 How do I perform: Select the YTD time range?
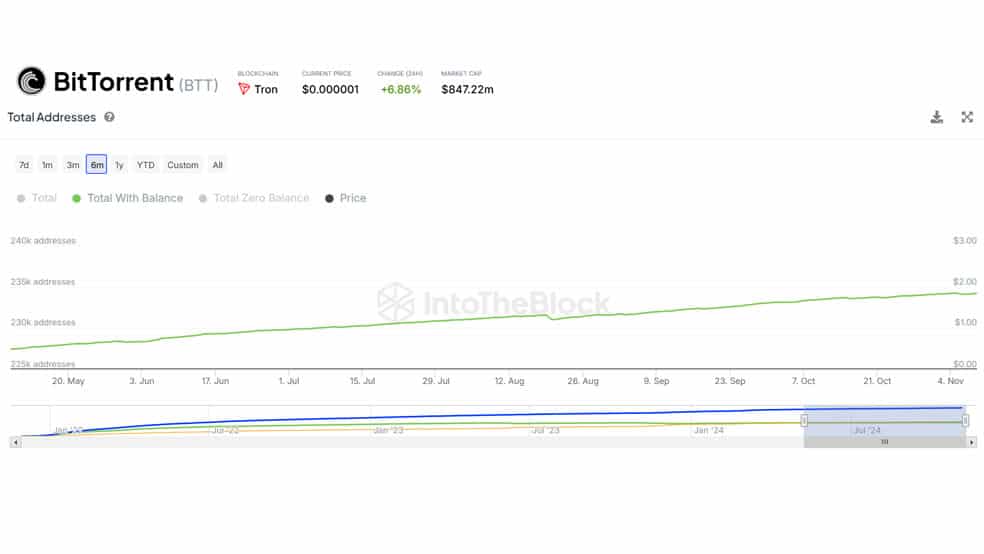(x=146, y=165)
